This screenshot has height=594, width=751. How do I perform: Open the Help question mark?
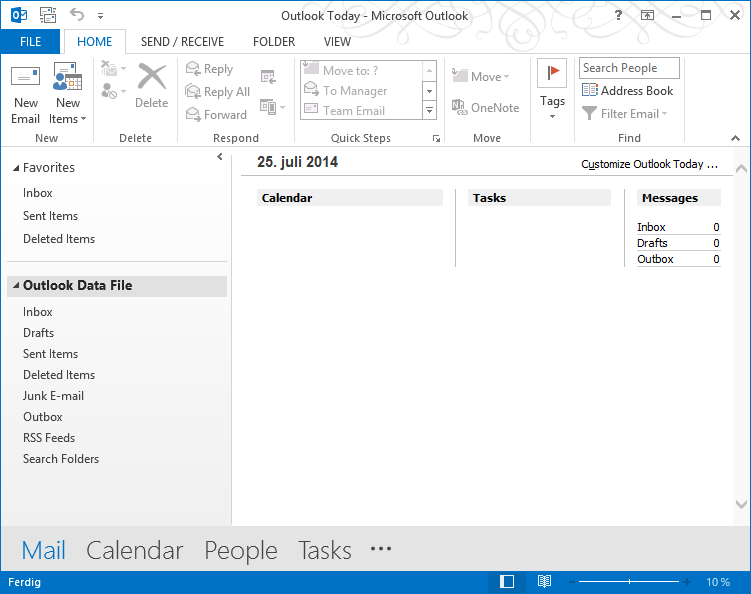(618, 15)
